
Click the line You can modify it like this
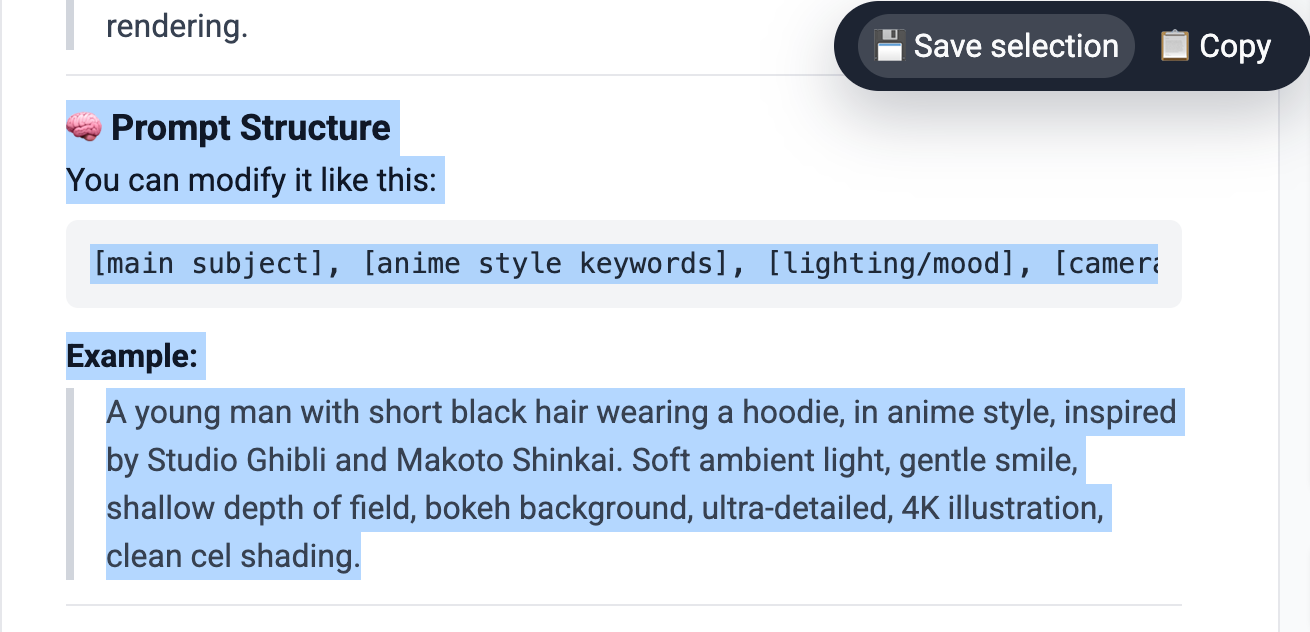pos(253,181)
